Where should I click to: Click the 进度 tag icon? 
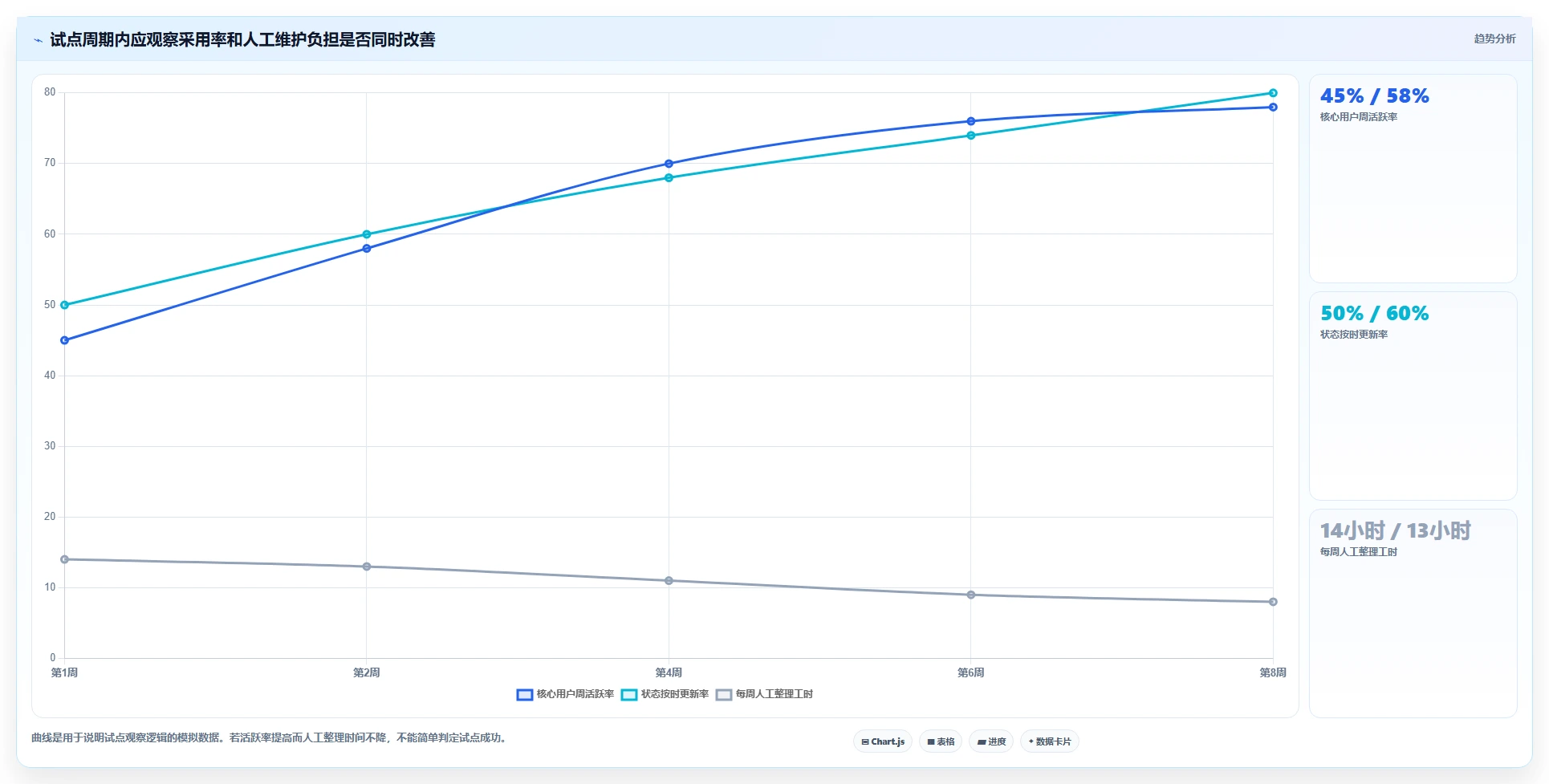982,741
